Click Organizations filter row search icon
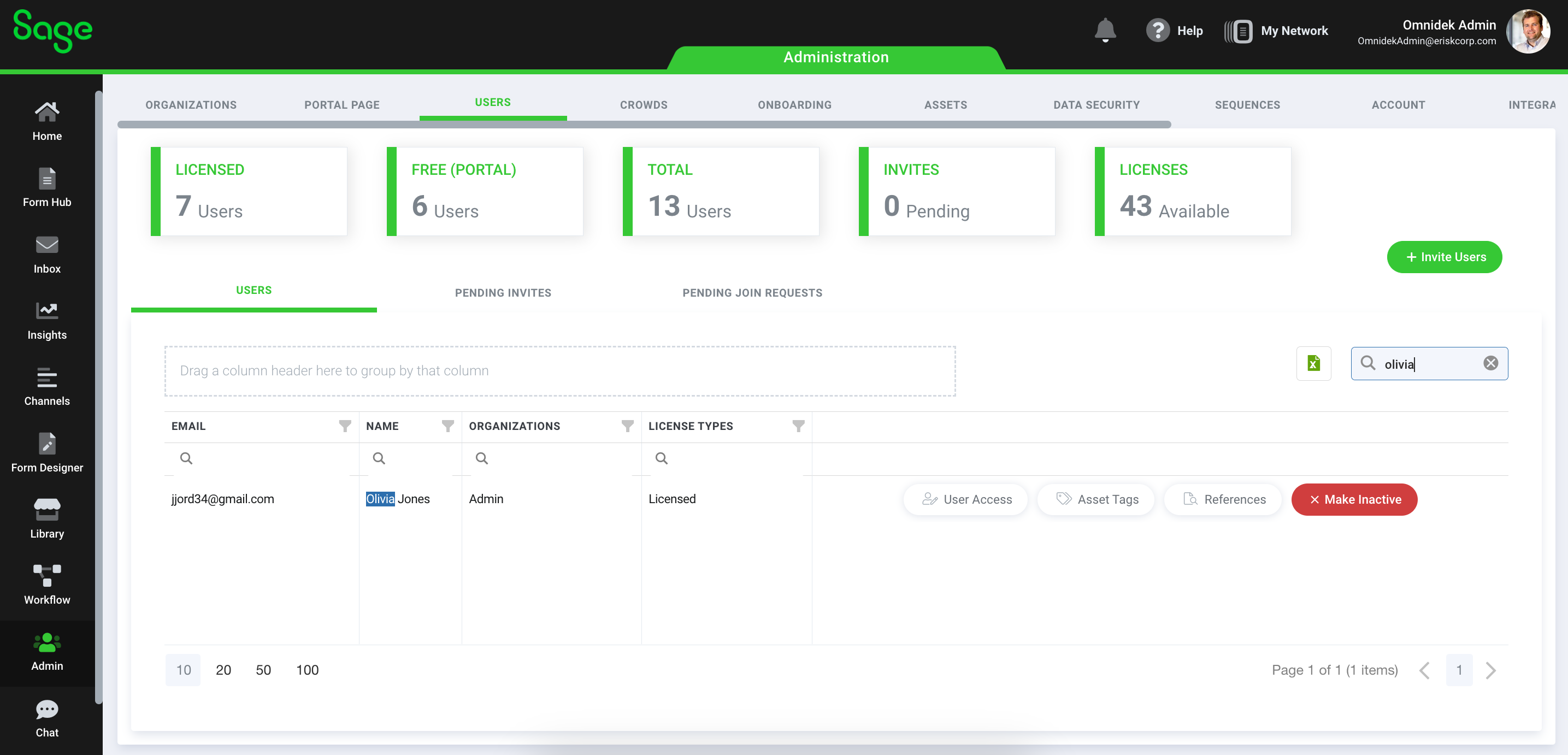This screenshot has width=1568, height=755. point(481,458)
